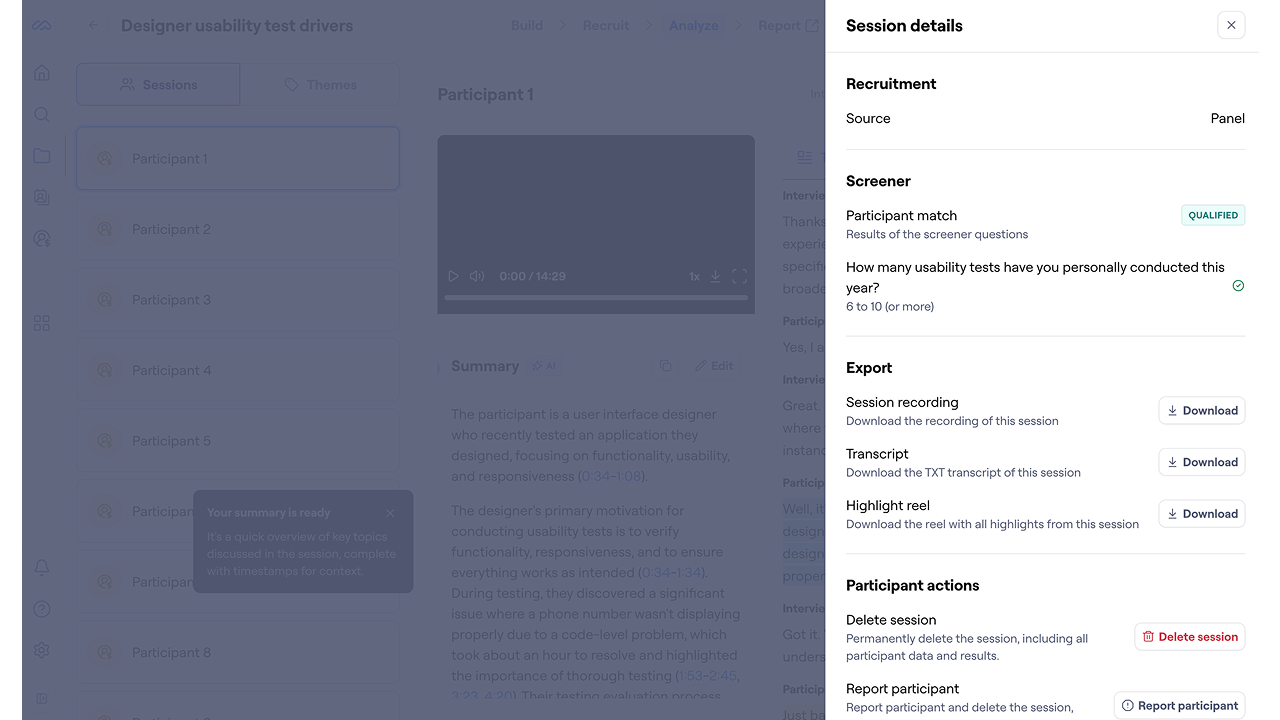Copy the summary with the copy icon
The width and height of the screenshot is (1280, 720).
pos(665,366)
